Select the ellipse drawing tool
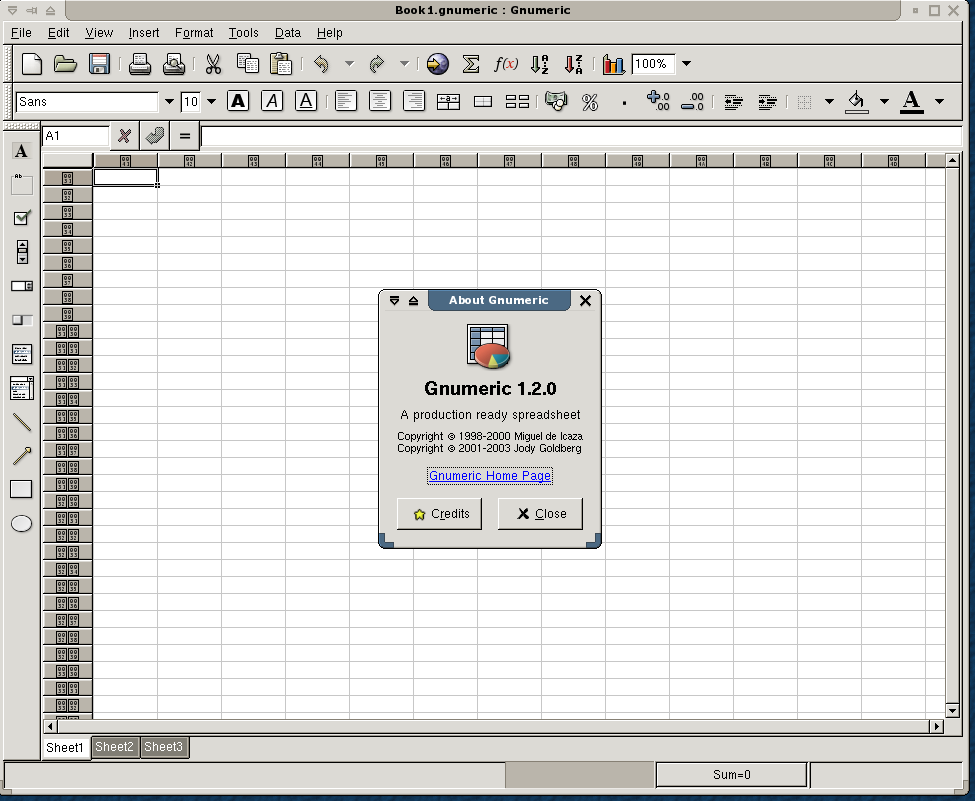Image resolution: width=975 pixels, height=801 pixels. click(21, 524)
